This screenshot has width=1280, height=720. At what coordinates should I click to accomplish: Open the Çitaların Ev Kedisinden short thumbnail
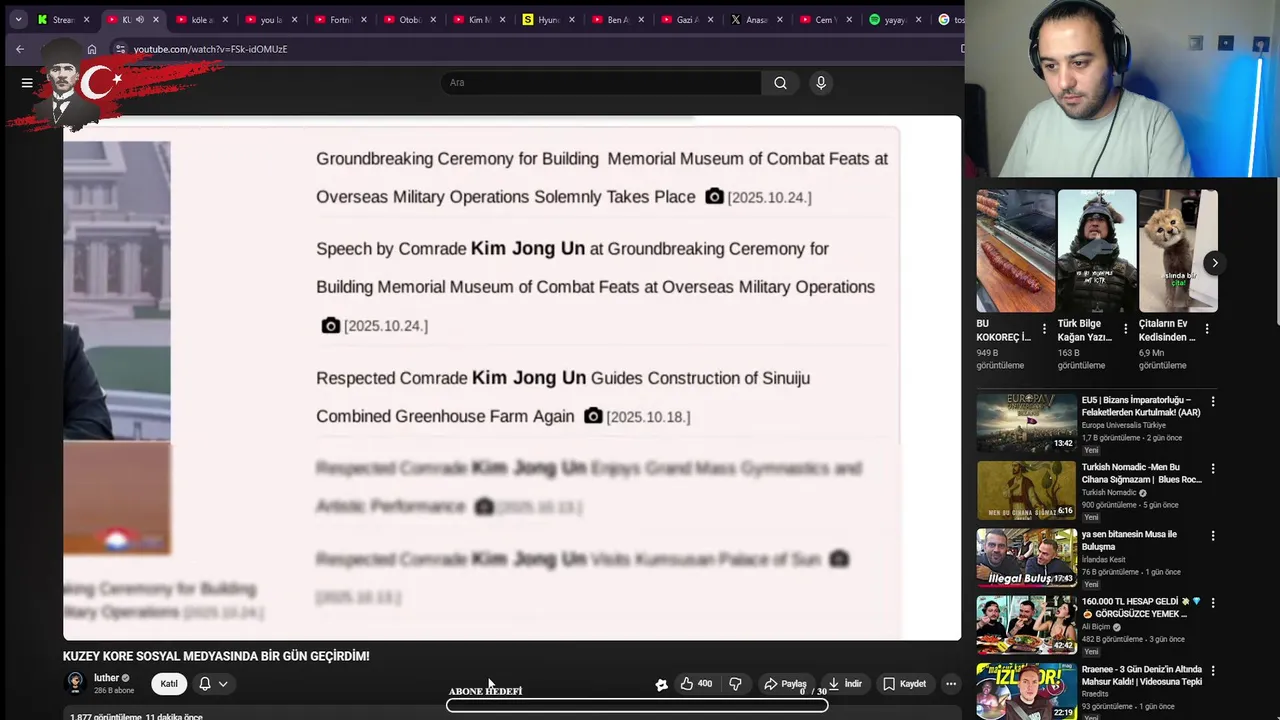point(1178,251)
